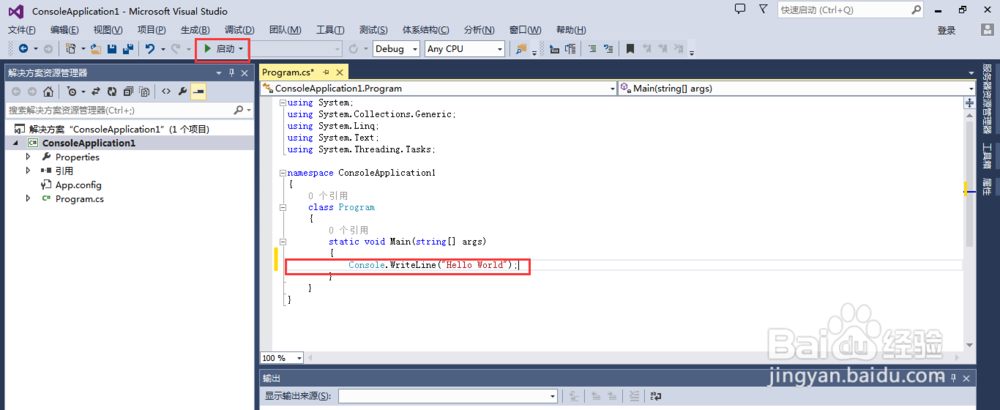Click the Properties wrench icon
Image resolution: width=1000 pixels, height=410 pixels.
pos(182,92)
